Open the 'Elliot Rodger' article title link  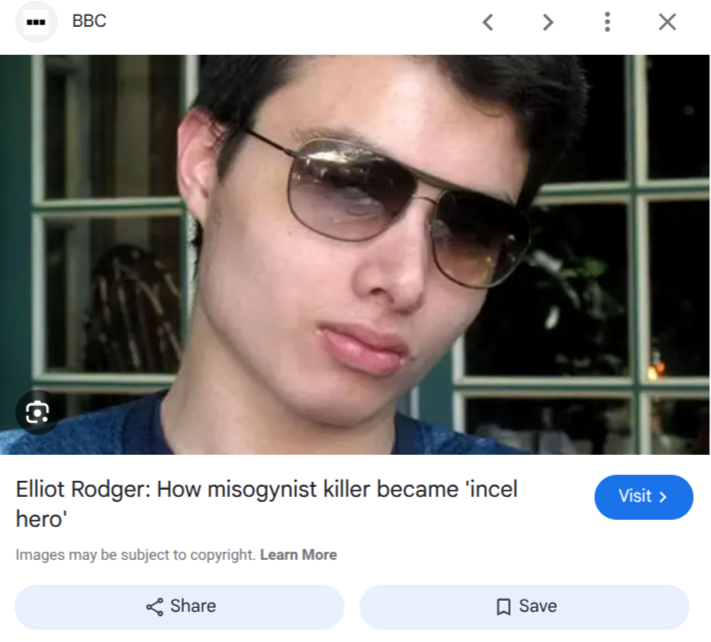click(x=267, y=504)
